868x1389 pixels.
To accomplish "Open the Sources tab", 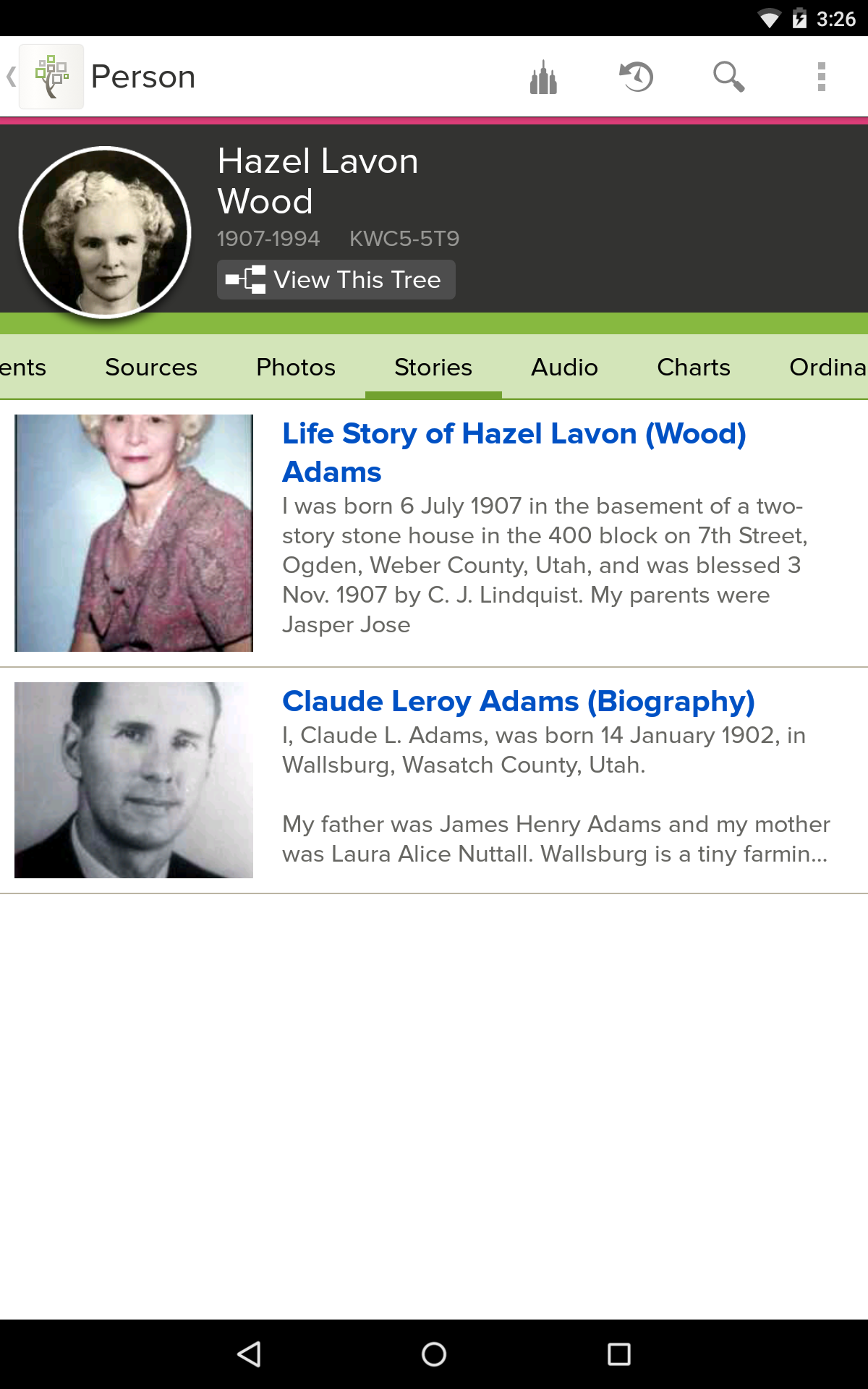I will 150,368.
